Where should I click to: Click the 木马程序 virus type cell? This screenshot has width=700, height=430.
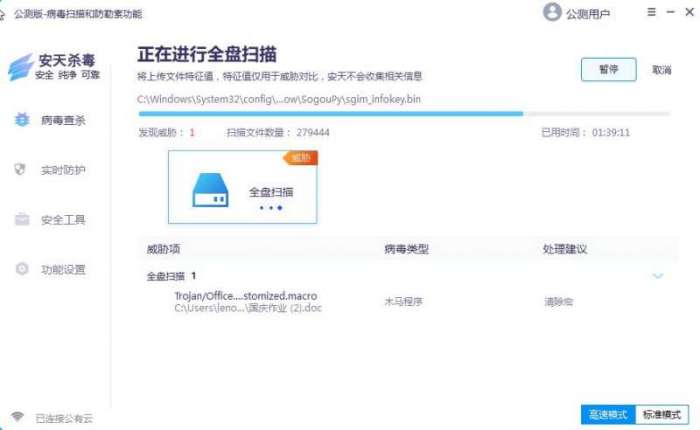404,302
